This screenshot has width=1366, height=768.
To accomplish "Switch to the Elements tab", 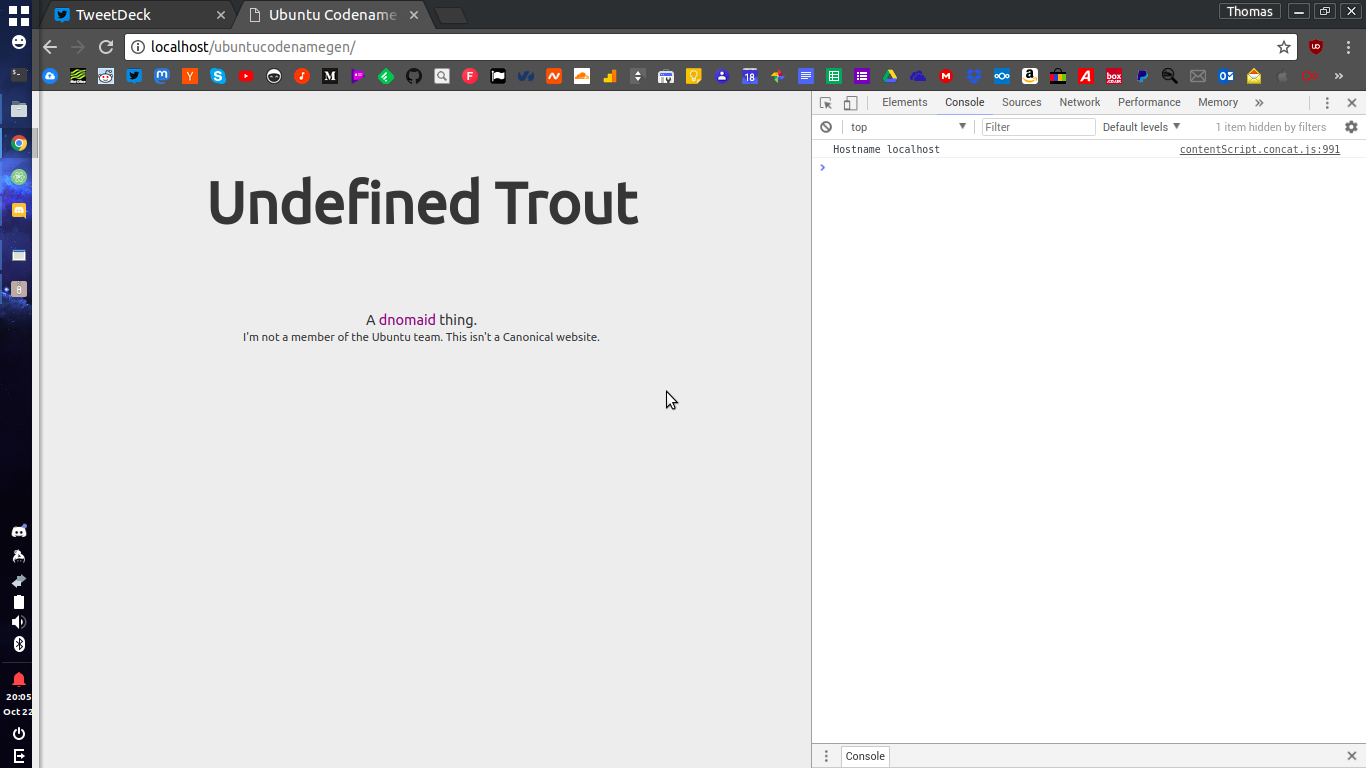I will (x=905, y=103).
